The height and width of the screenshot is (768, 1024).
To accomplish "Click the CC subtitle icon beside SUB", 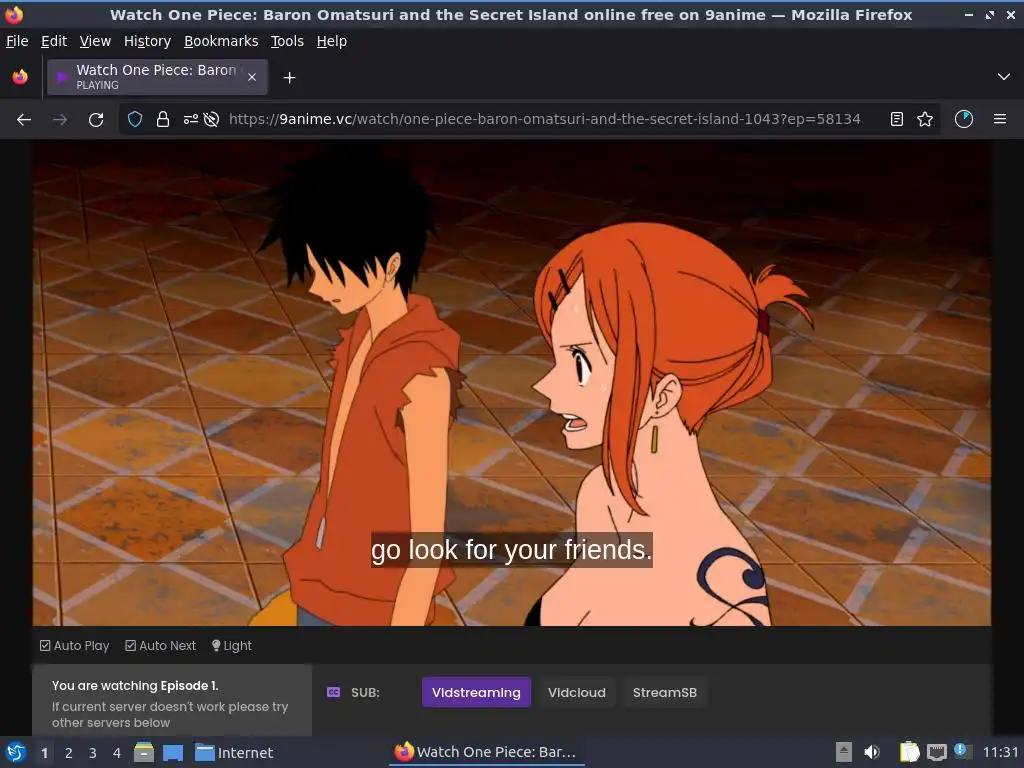I will (333, 692).
